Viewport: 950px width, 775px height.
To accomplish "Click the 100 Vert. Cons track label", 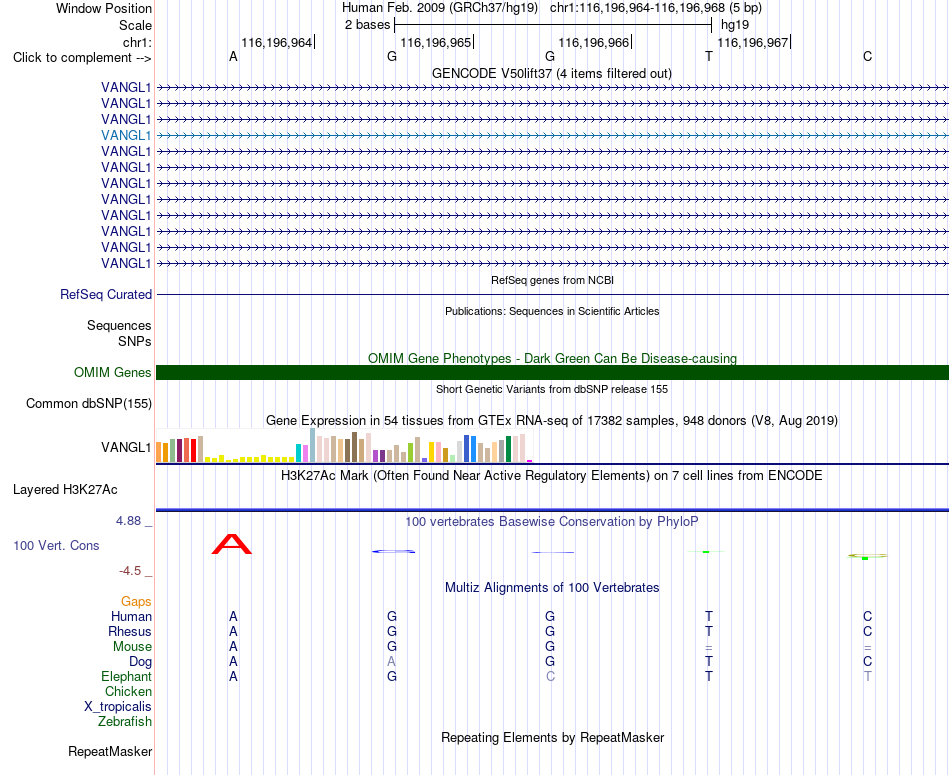I will click(56, 545).
